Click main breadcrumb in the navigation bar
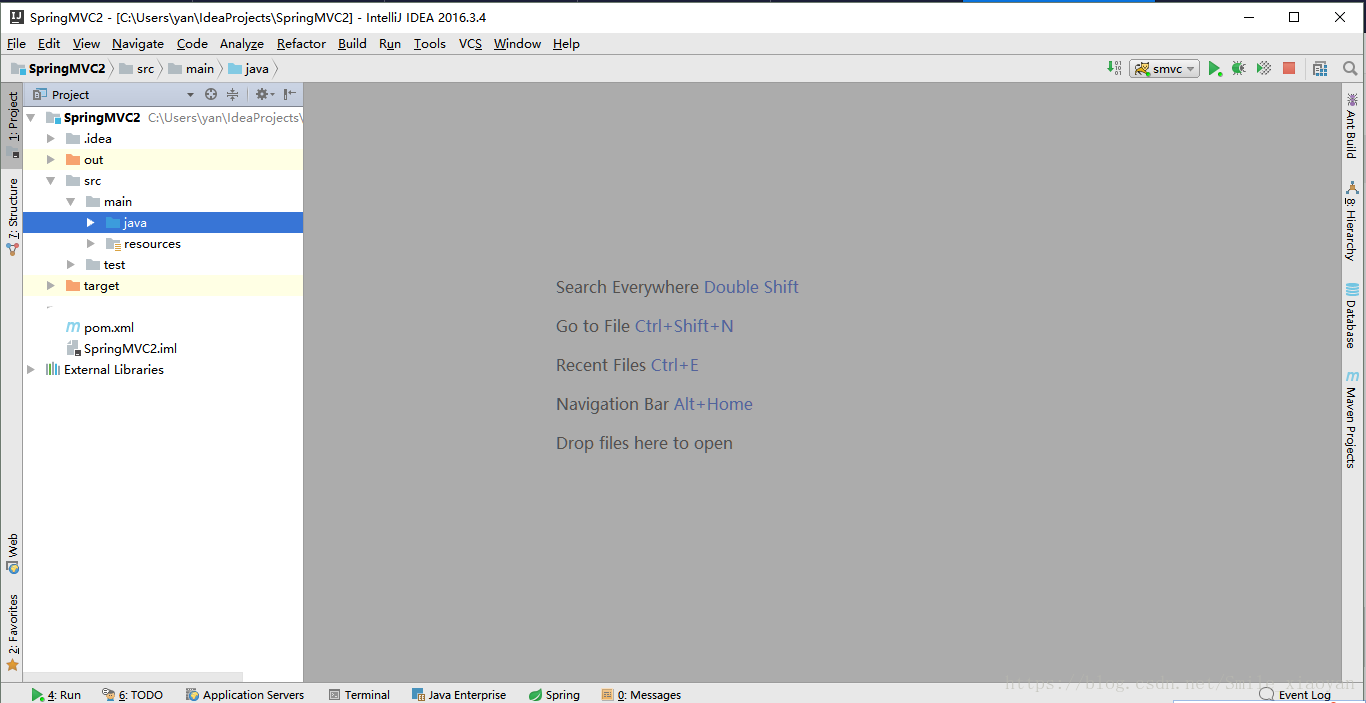Image resolution: width=1366 pixels, height=703 pixels. 191,68
